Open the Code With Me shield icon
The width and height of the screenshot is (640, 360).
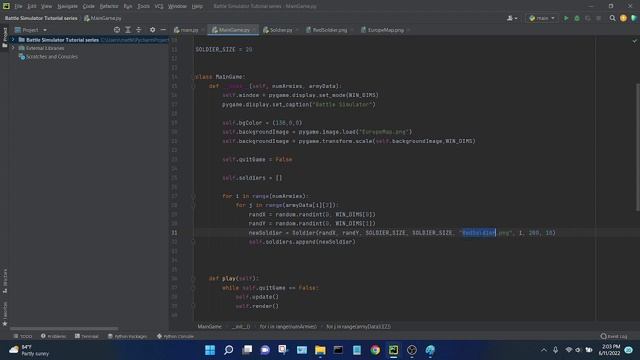[634, 18]
